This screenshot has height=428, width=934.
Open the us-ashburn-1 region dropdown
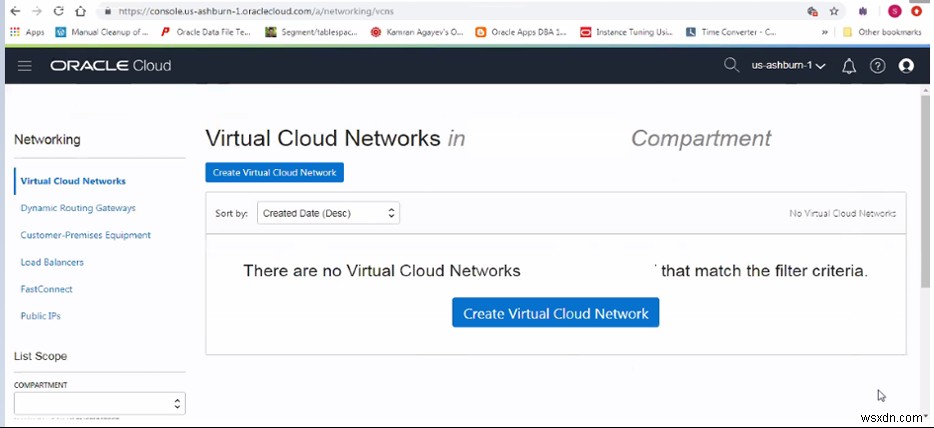tap(788, 66)
